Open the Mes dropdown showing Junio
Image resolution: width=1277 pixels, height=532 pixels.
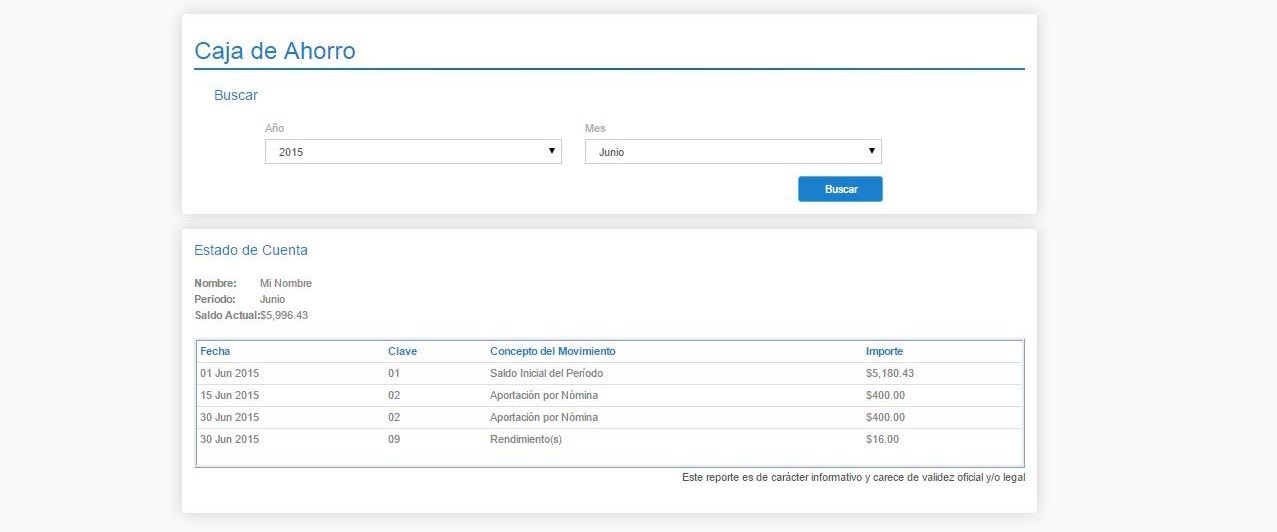tap(732, 152)
